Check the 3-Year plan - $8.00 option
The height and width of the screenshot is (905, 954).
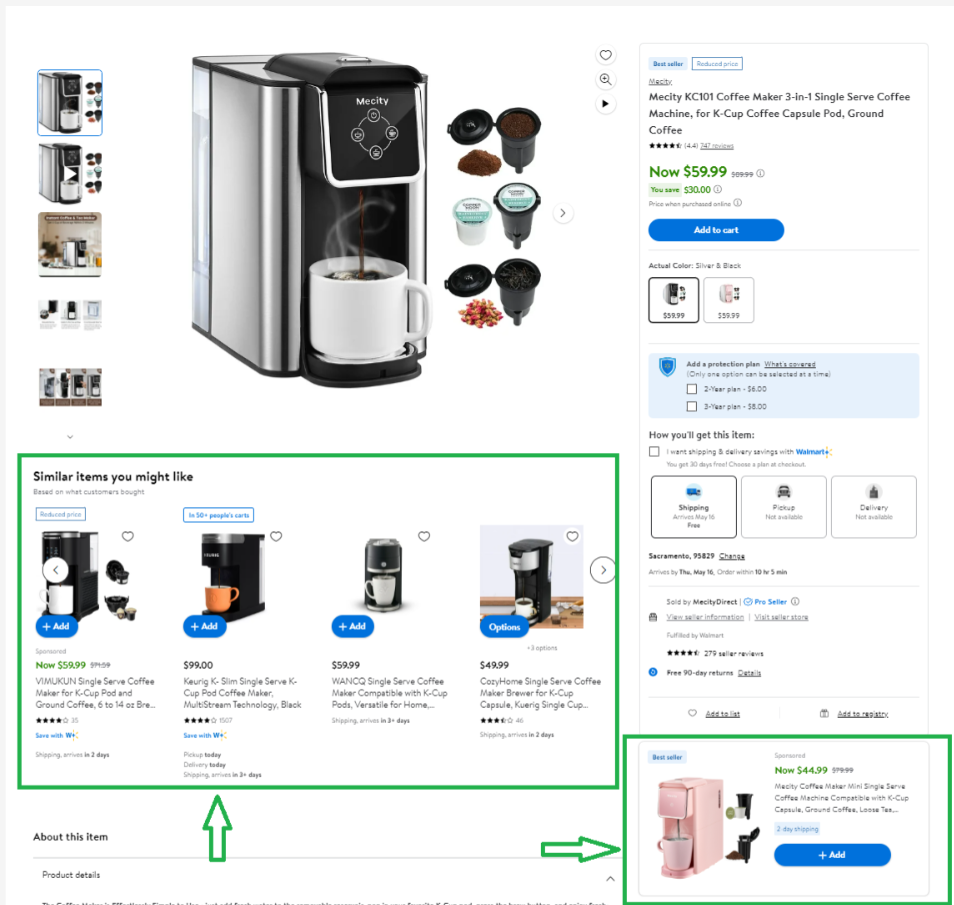tap(692, 406)
